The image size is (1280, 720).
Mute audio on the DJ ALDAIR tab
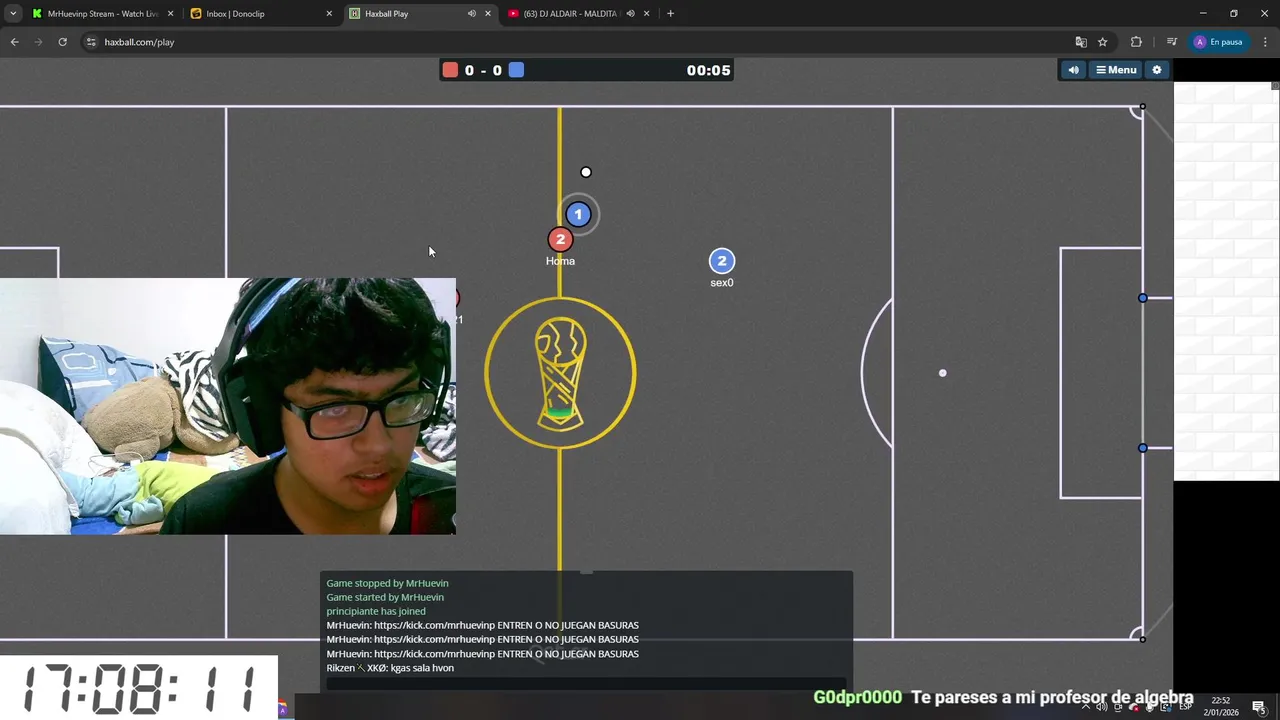[630, 14]
